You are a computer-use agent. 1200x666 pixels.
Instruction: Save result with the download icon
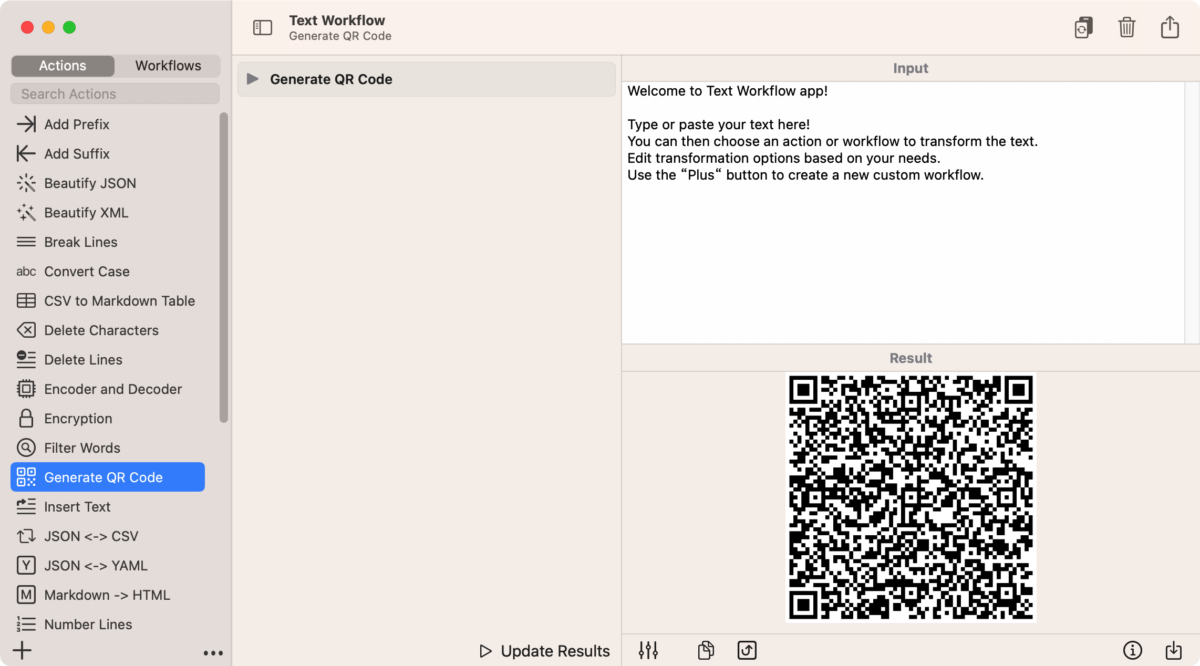click(1174, 650)
